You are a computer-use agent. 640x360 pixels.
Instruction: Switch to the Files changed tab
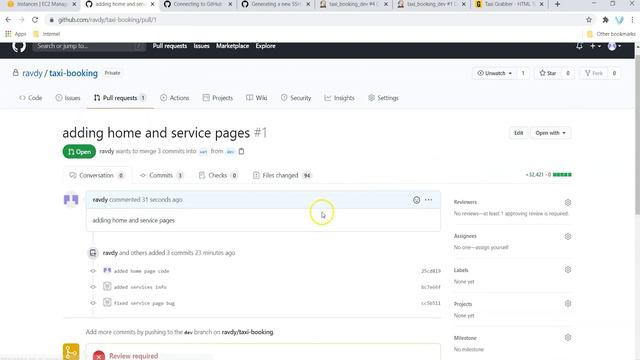[282, 176]
